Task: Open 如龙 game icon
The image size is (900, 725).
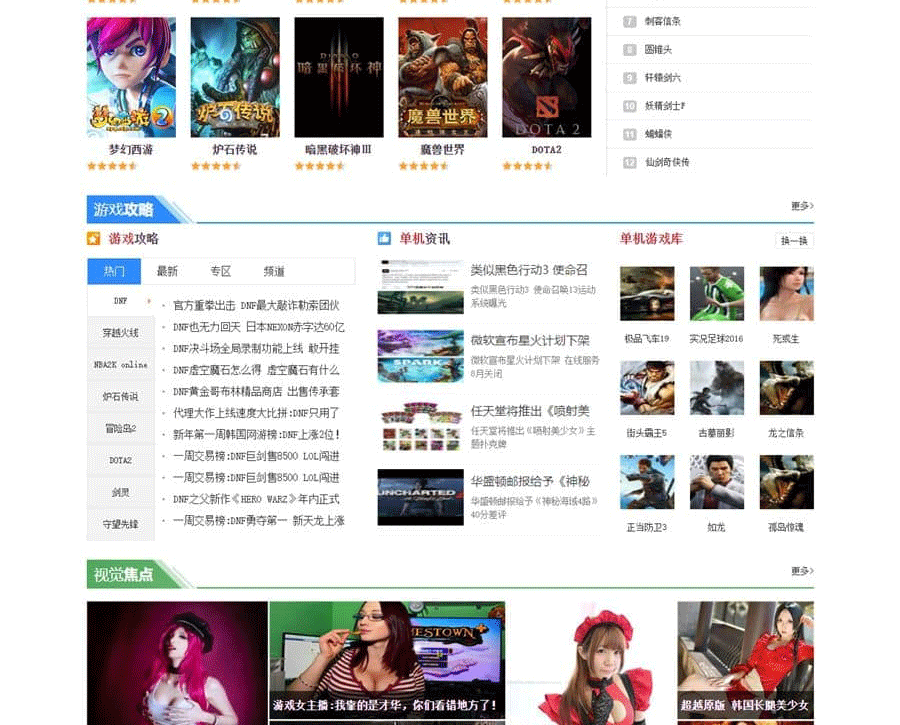Action: (716, 482)
